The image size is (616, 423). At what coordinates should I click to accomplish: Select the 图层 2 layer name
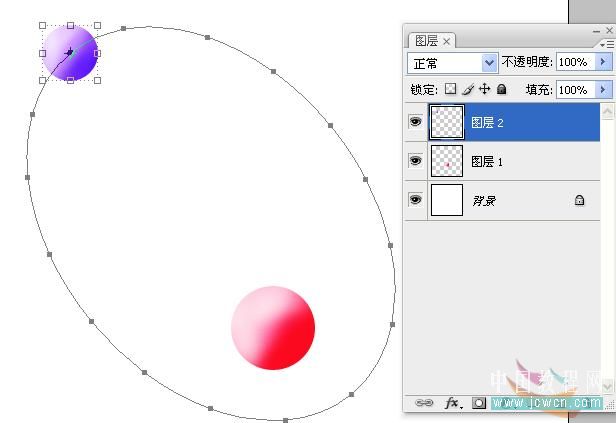487,123
